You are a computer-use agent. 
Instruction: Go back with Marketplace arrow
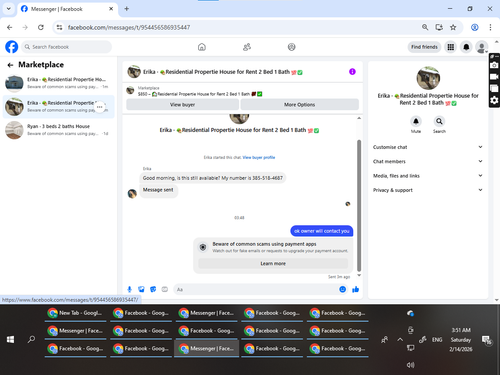10,65
